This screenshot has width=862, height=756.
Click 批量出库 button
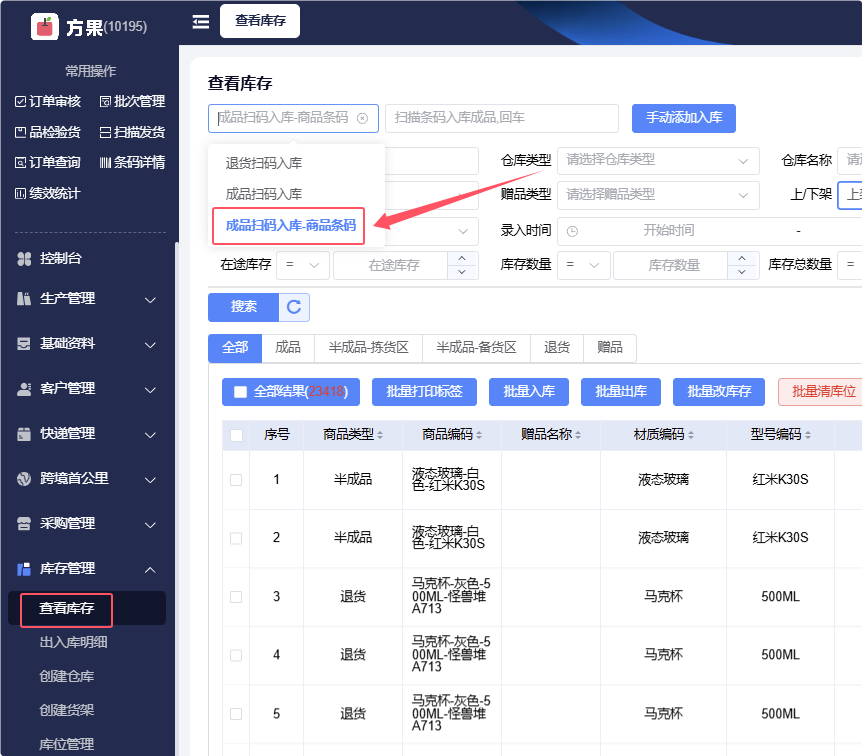pyautogui.click(x=621, y=391)
